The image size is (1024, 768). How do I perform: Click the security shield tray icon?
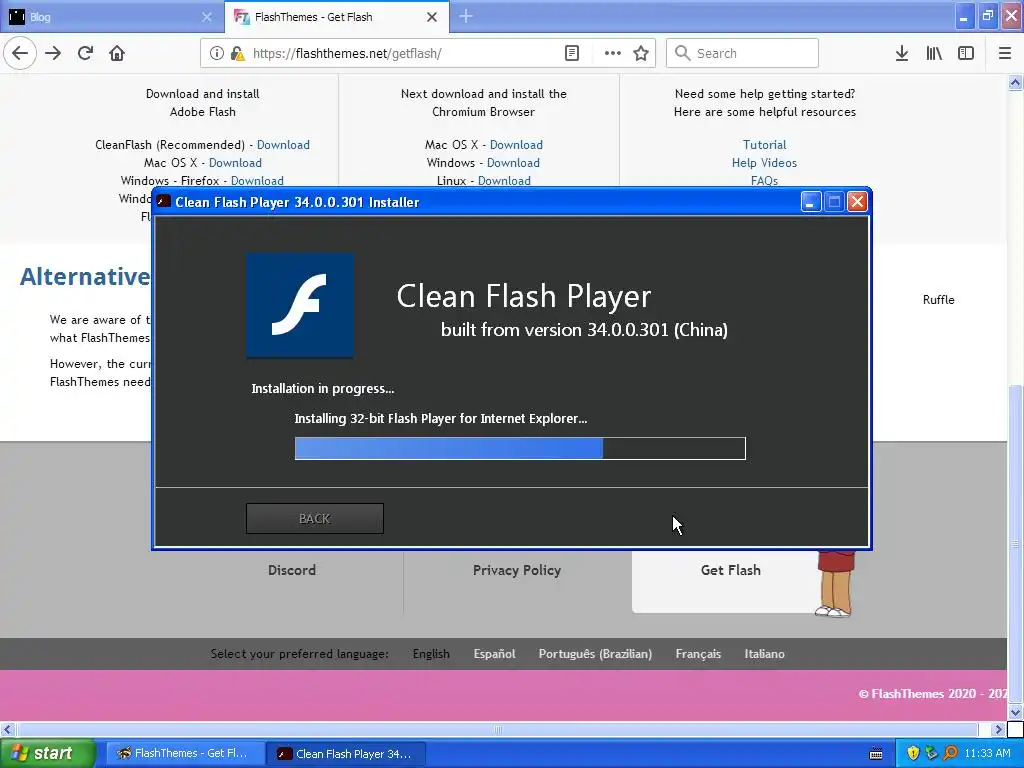click(913, 753)
